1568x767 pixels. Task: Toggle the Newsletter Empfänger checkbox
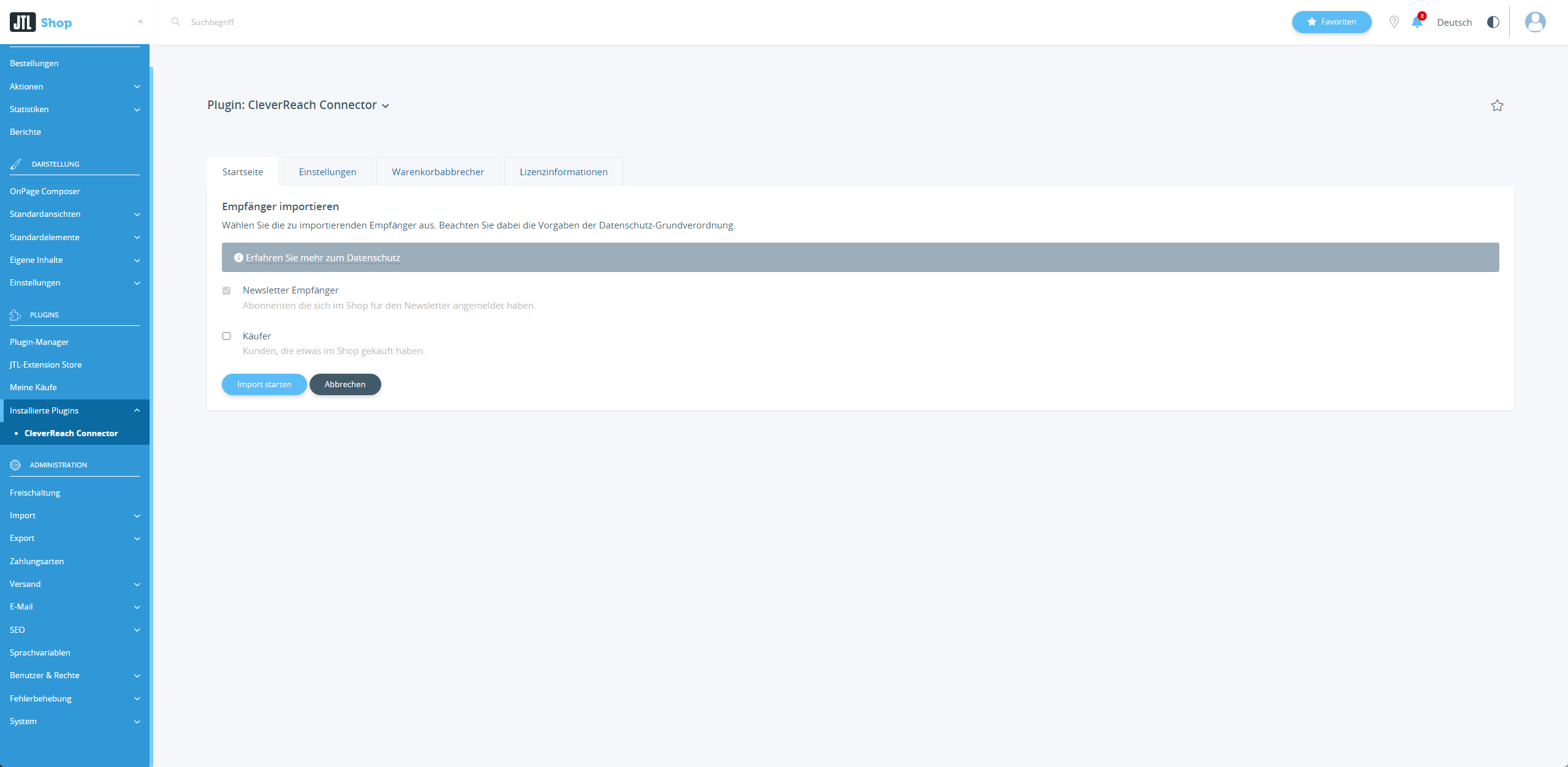click(x=226, y=290)
